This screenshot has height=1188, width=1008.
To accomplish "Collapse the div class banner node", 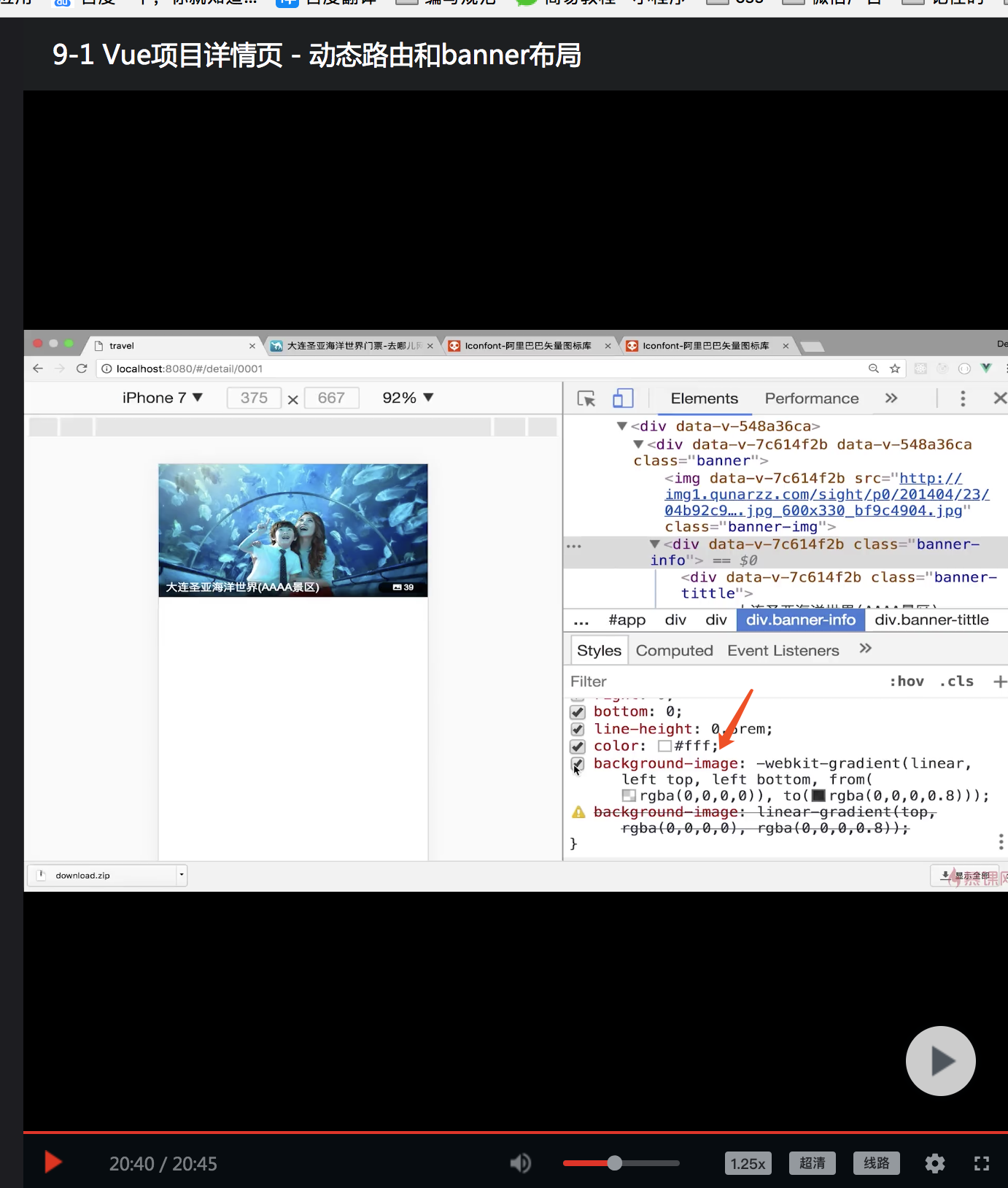I will tap(639, 444).
